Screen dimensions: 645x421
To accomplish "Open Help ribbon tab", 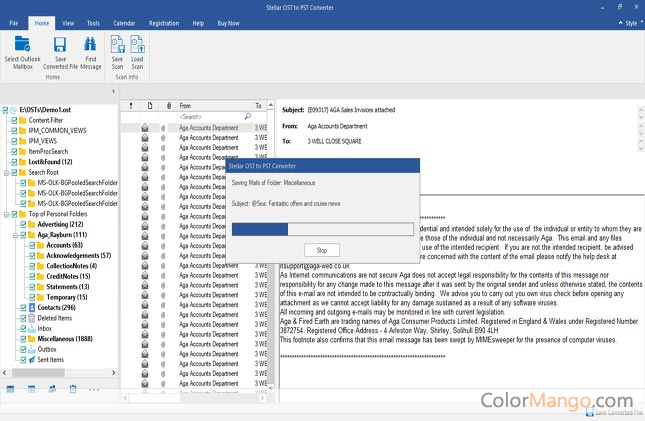I will [x=198, y=23].
